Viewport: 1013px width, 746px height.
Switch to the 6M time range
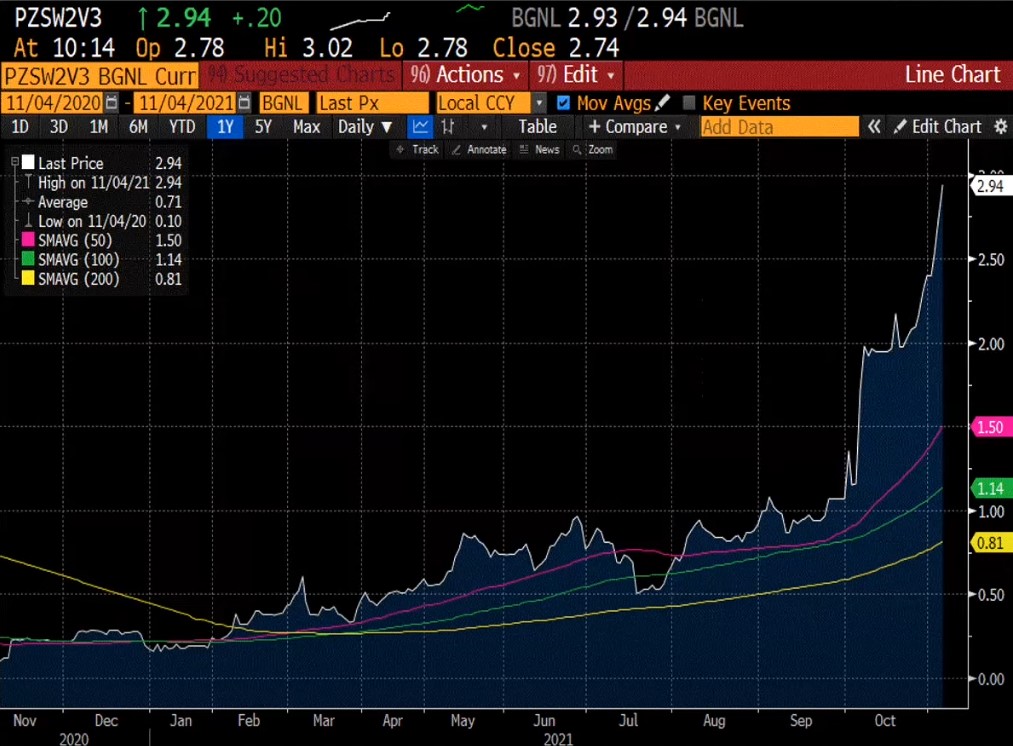point(138,127)
